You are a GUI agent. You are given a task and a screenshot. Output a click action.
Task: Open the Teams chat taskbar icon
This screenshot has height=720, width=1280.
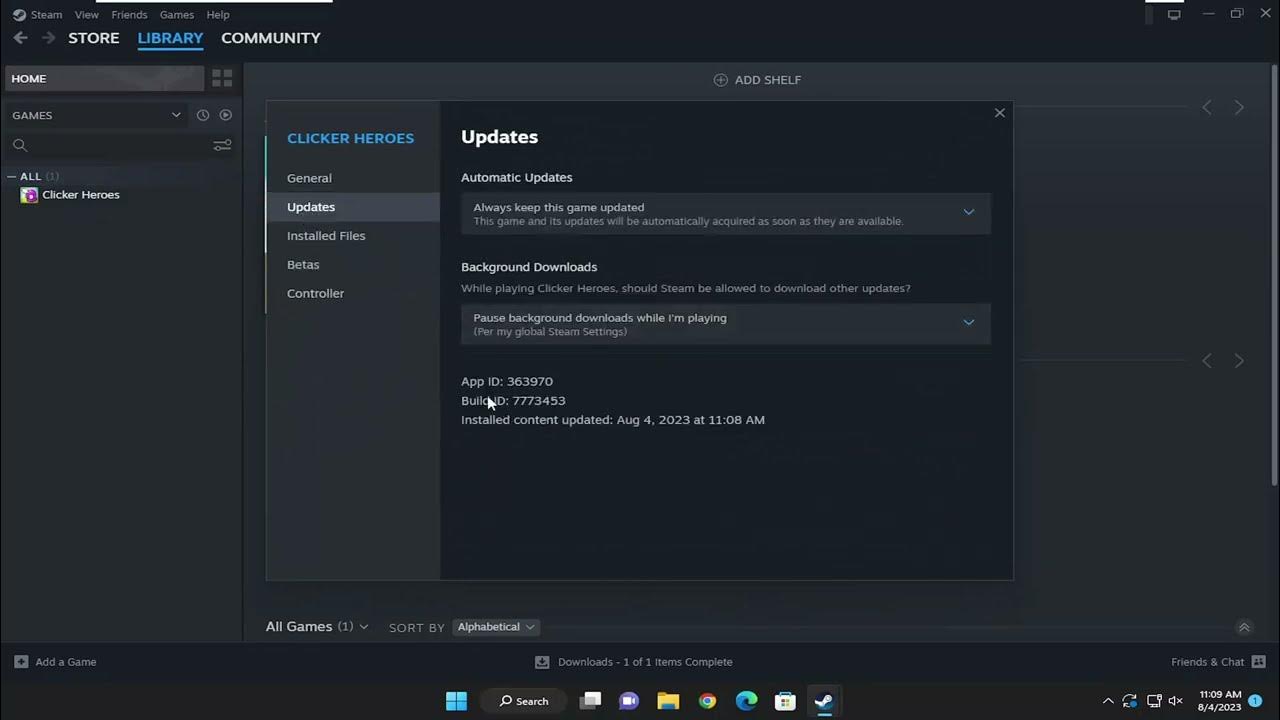click(629, 701)
